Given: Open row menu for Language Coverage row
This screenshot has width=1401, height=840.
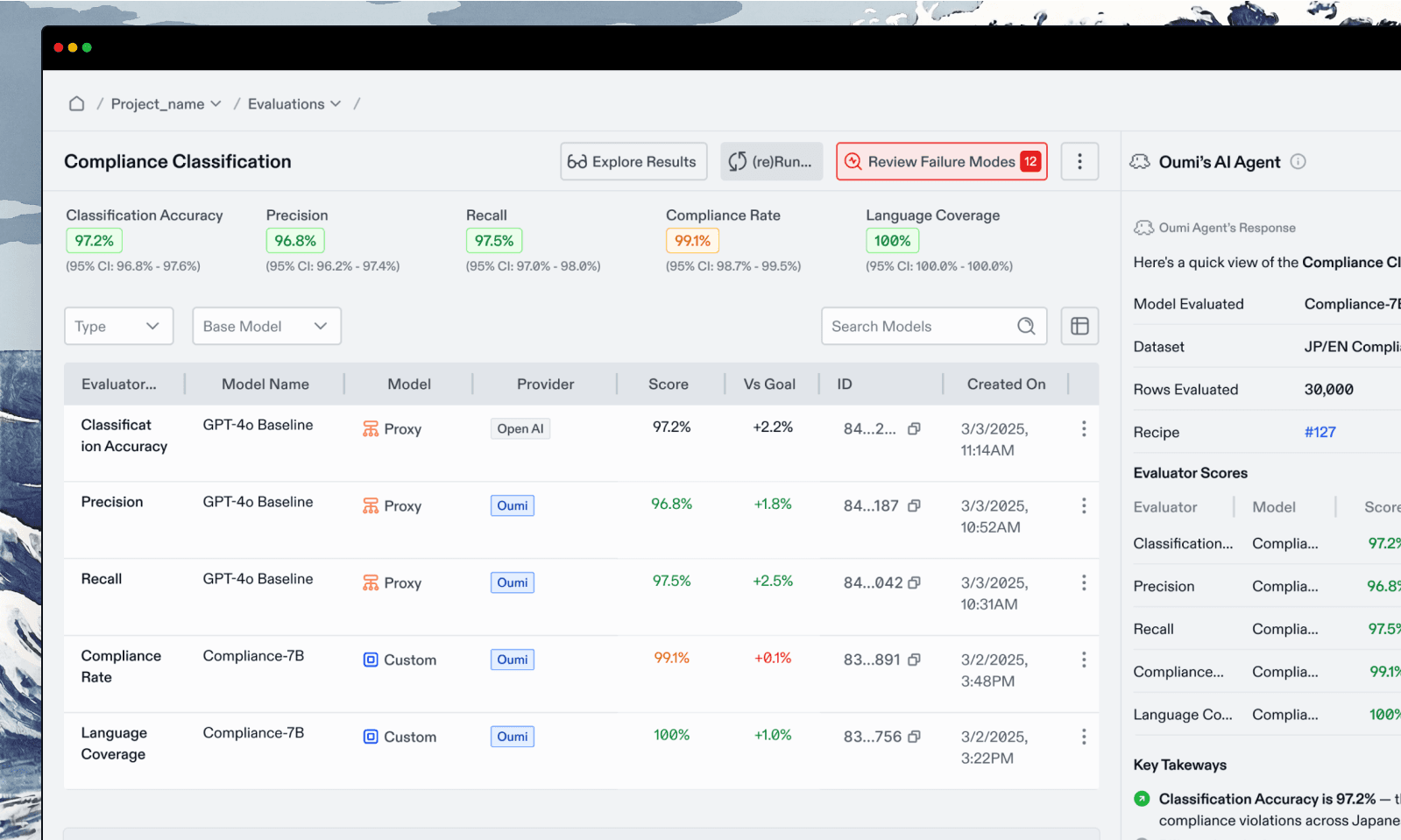Looking at the screenshot, I should [1084, 737].
